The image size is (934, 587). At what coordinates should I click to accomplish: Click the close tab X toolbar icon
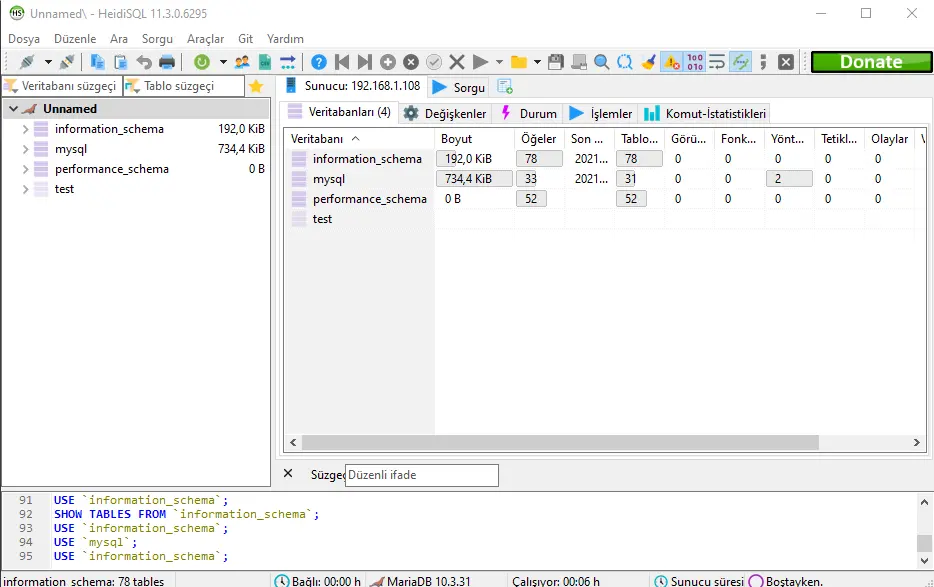[786, 61]
